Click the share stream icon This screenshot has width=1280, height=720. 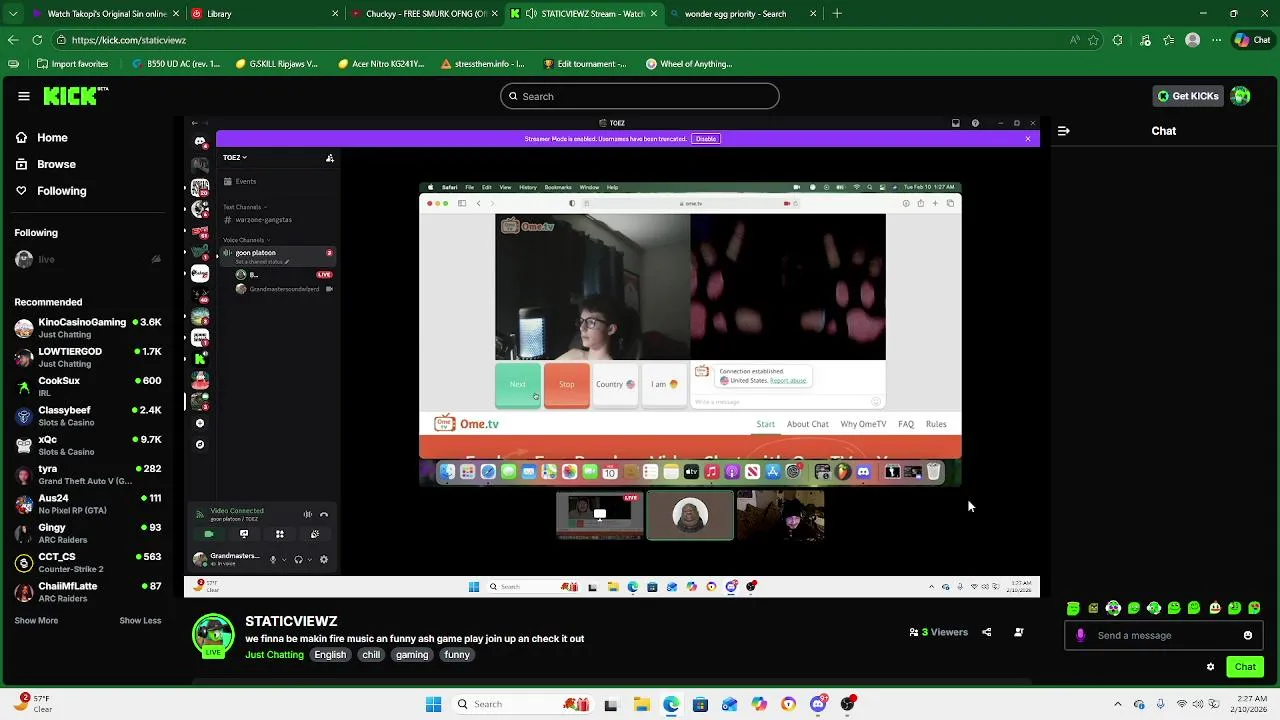(987, 632)
